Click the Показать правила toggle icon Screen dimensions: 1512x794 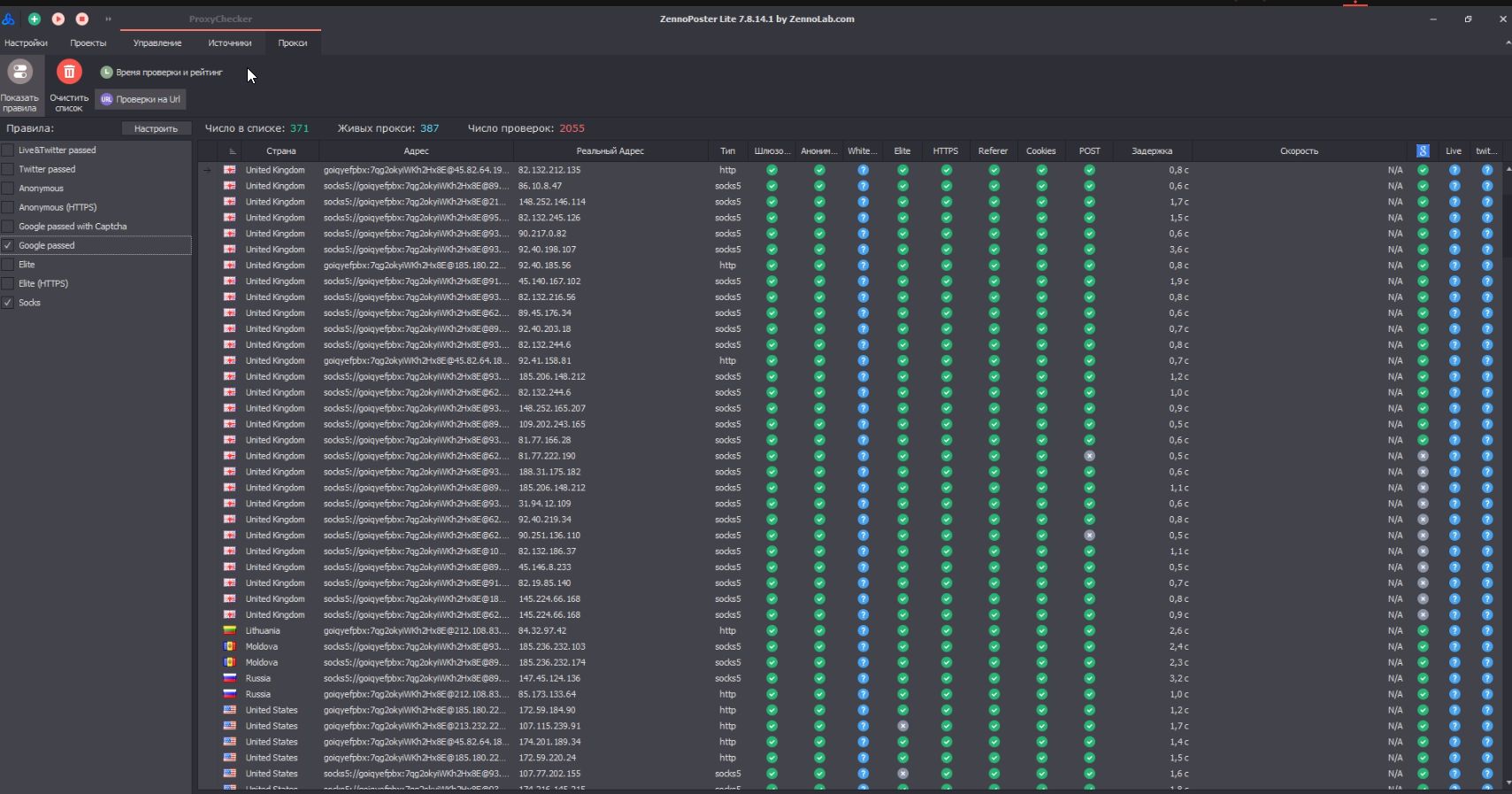point(19,72)
